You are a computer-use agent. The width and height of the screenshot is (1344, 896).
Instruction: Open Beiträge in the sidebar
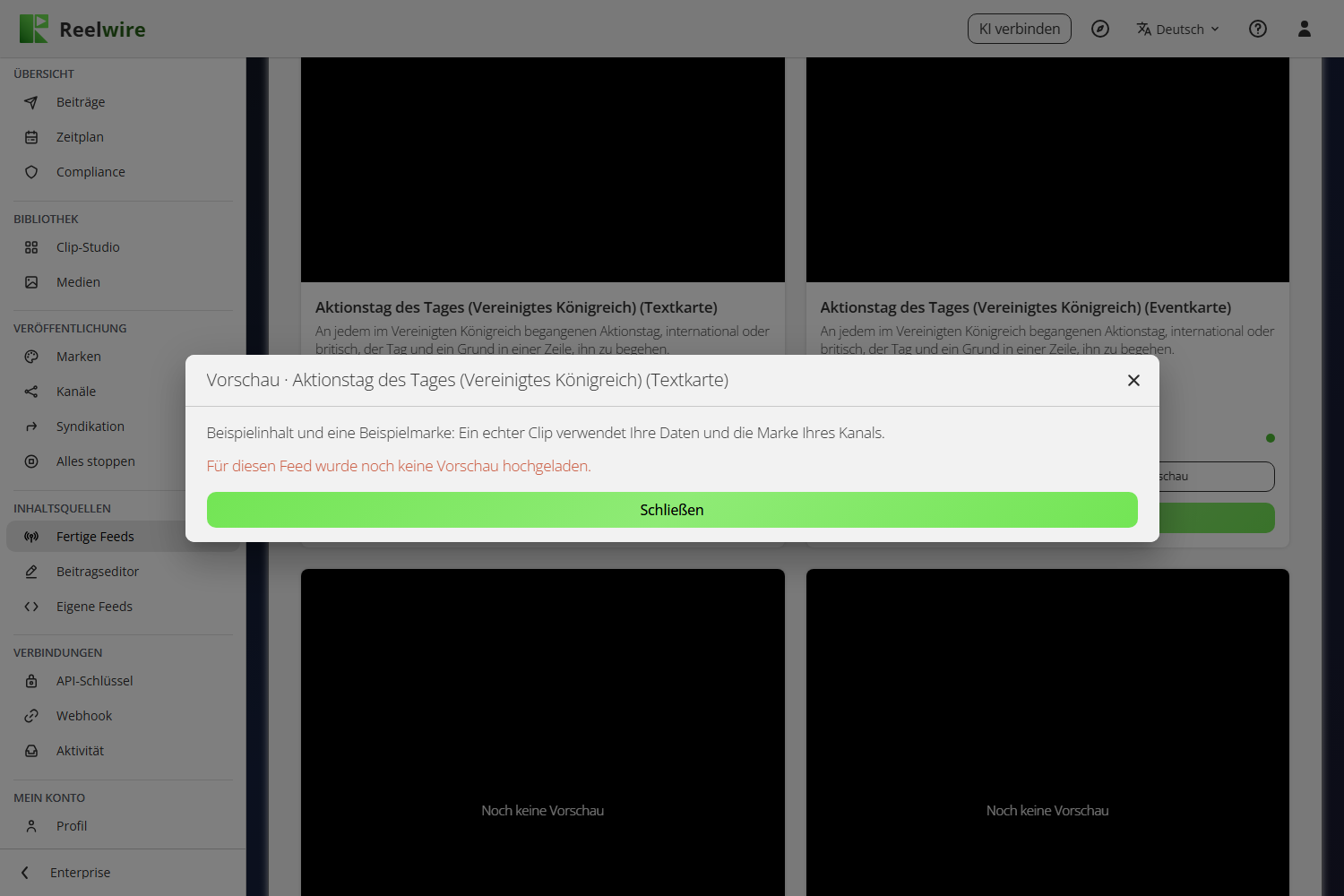pos(123,102)
